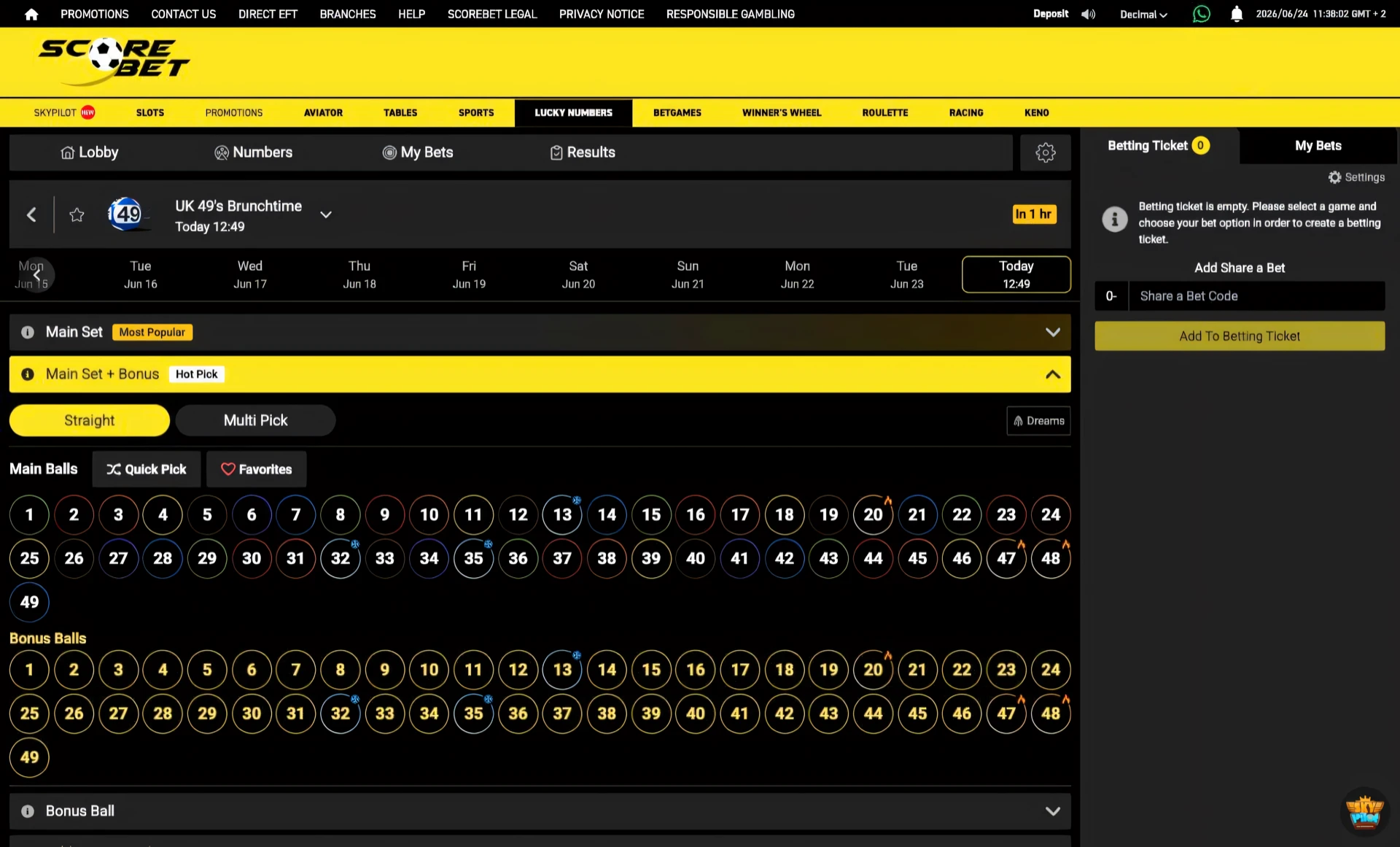Open WhatsApp contact icon
This screenshot has height=847, width=1400.
click(x=1201, y=14)
